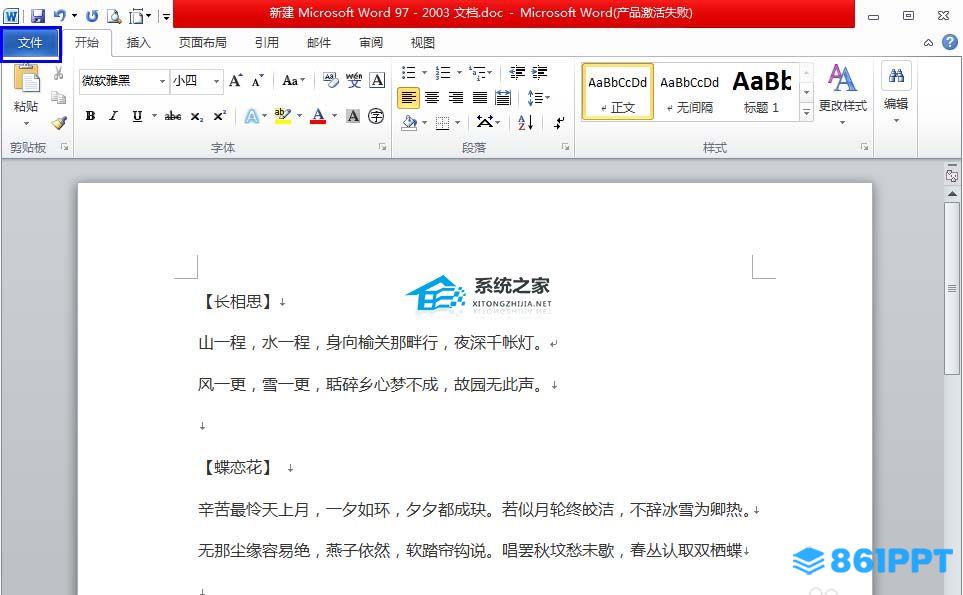963x595 pixels.
Task: Toggle Justify paragraph alignment
Action: (480, 98)
